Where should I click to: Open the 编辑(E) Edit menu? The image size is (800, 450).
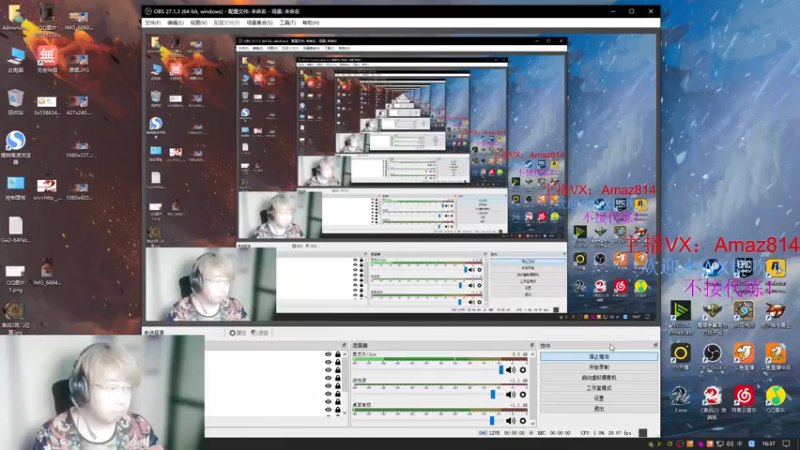(x=175, y=23)
